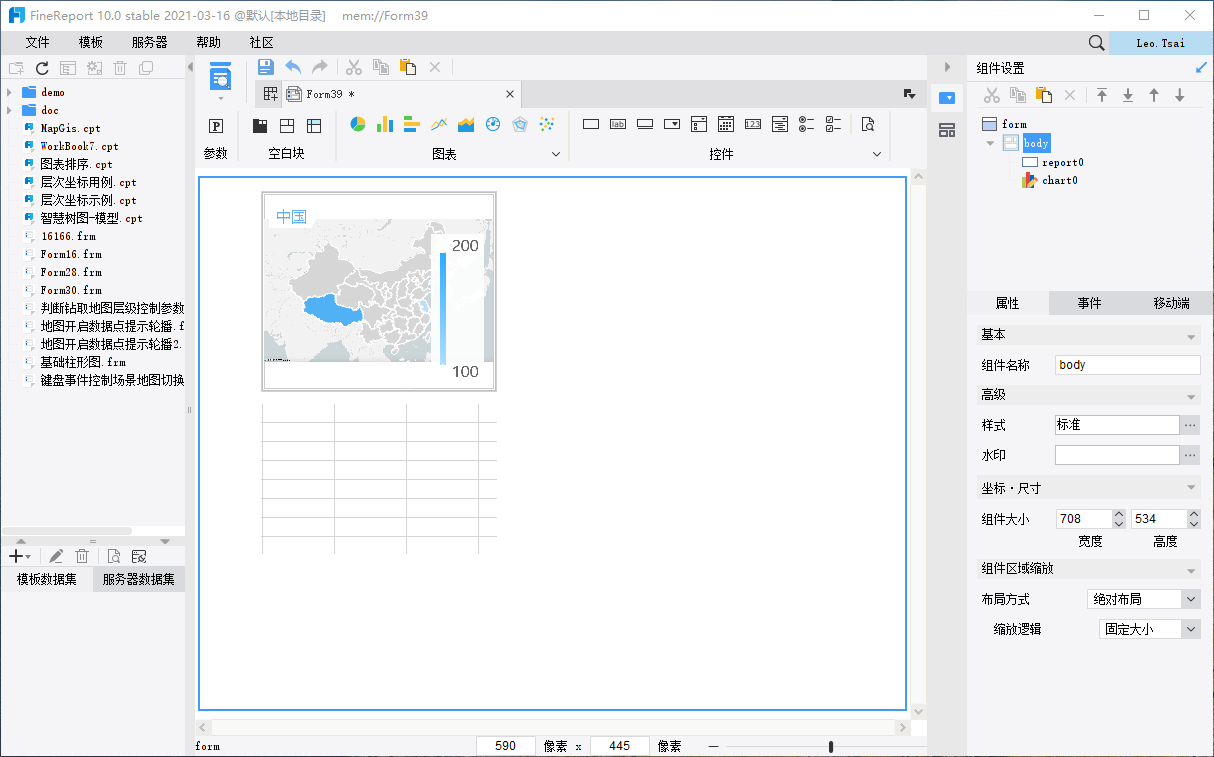Insert a gauge chart from the chart toolbar

pos(493,125)
